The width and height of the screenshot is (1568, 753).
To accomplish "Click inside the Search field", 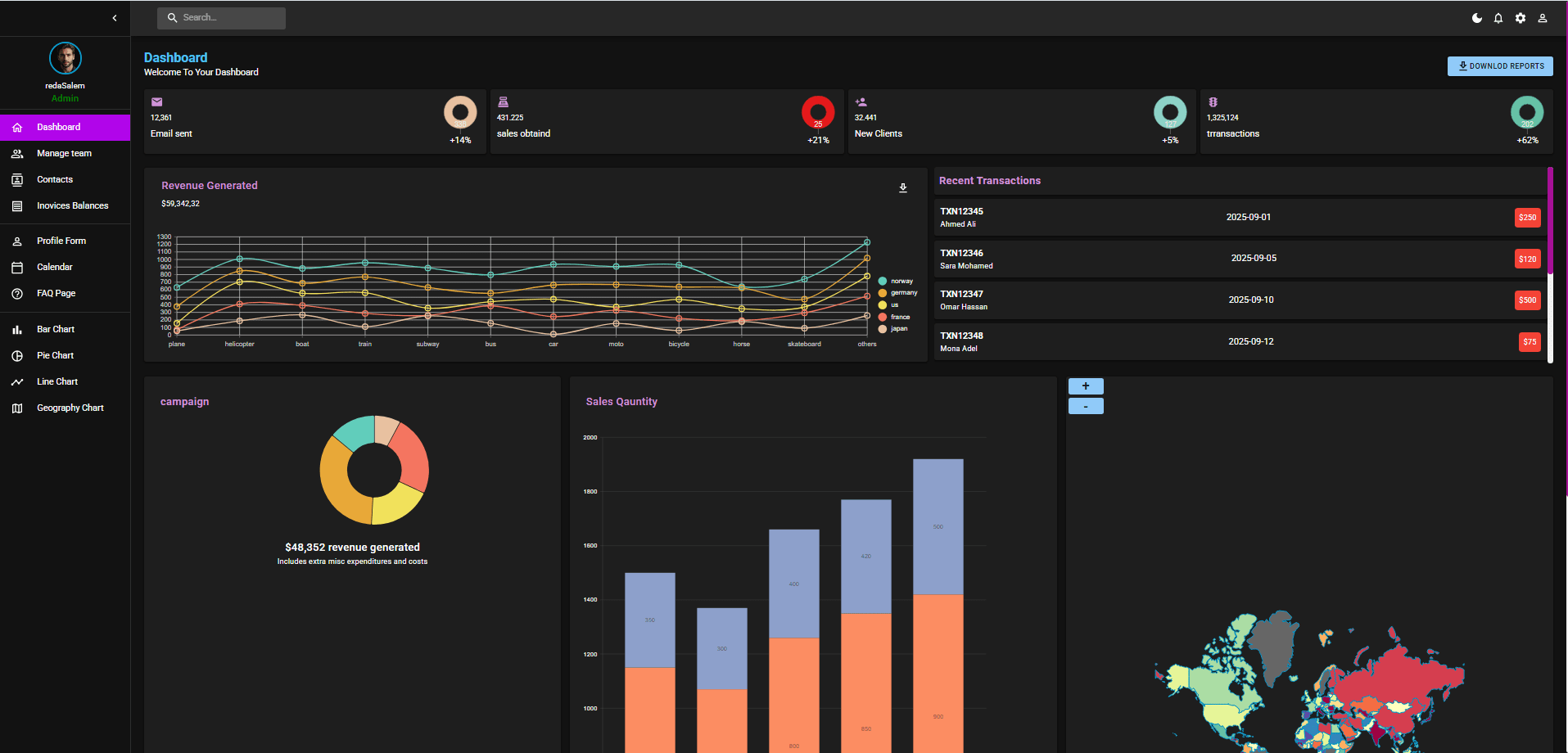I will click(x=221, y=17).
